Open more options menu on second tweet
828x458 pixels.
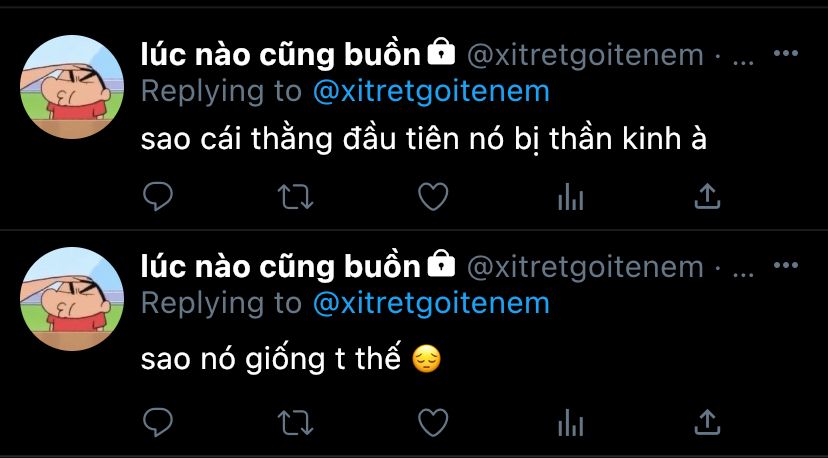[x=786, y=265]
